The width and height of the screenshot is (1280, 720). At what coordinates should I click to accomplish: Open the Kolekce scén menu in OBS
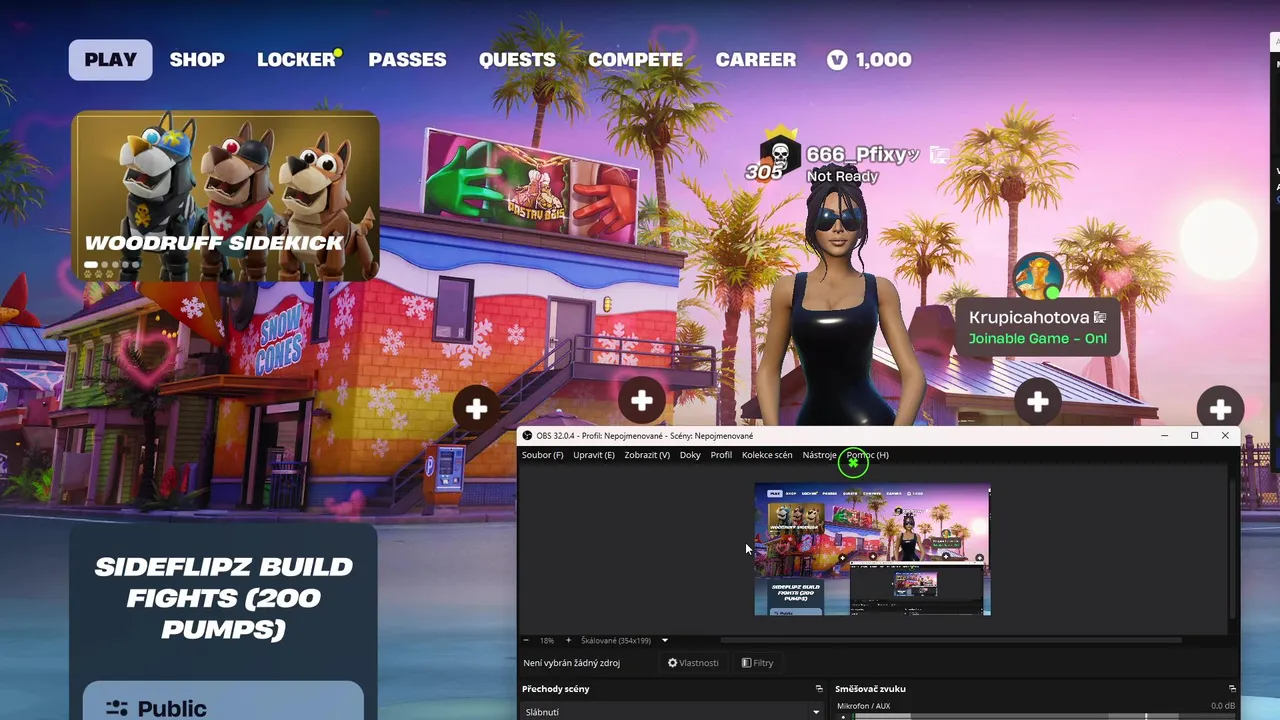pos(767,455)
